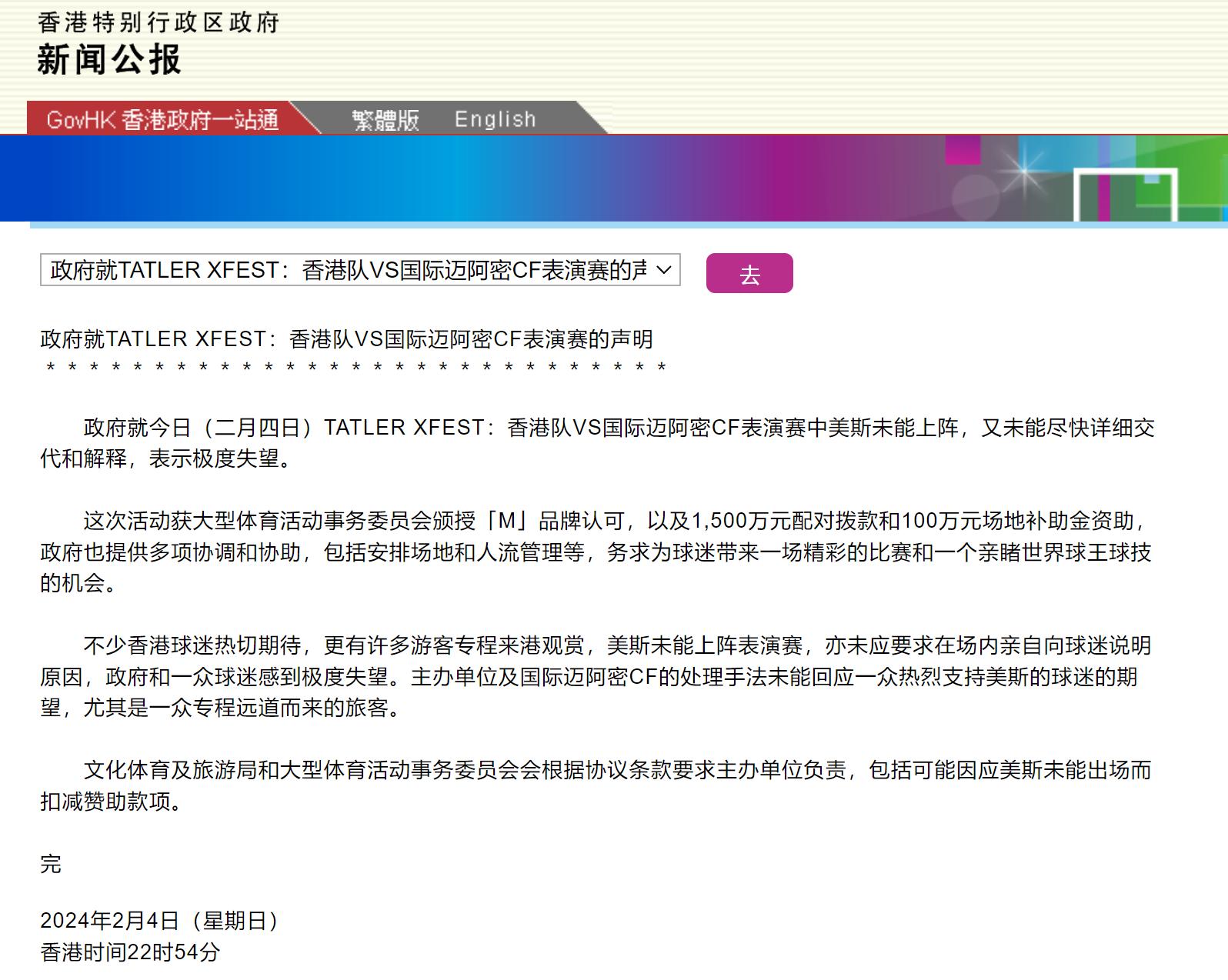Image resolution: width=1228 pixels, height=980 pixels.
Task: Click the press release headline text
Action: pos(346,339)
